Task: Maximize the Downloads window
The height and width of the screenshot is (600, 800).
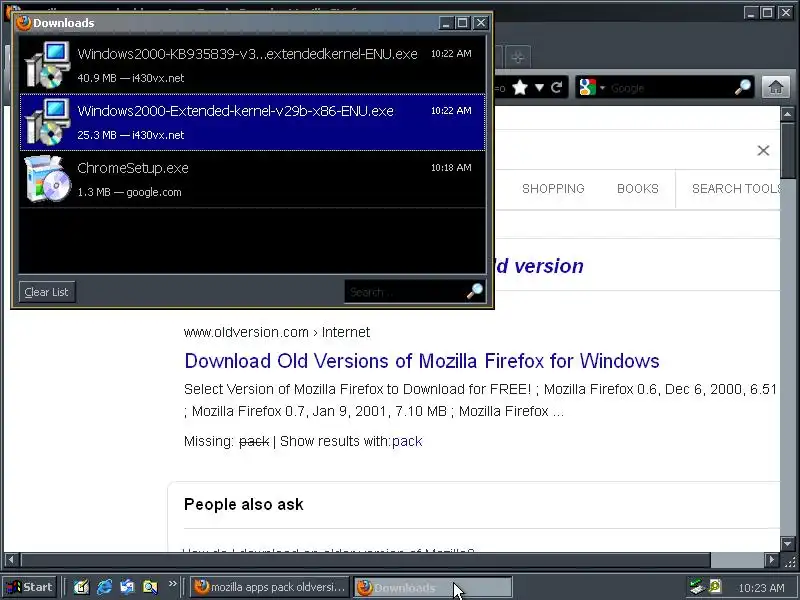Action: pyautogui.click(x=462, y=23)
